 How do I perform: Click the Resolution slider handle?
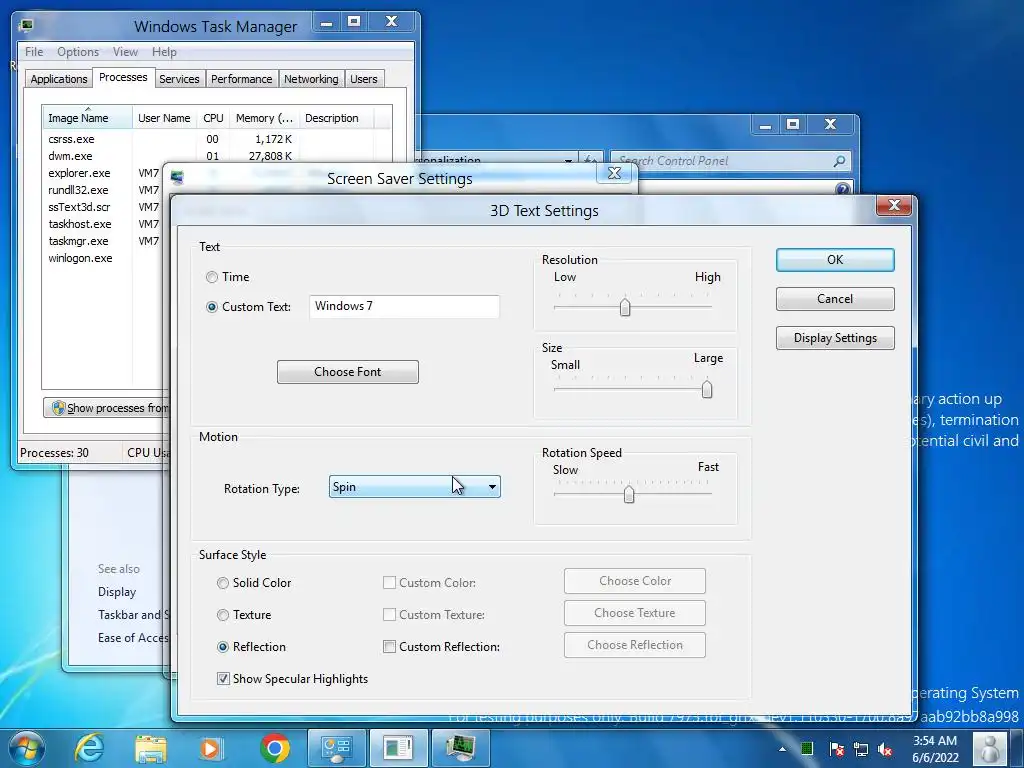point(625,307)
